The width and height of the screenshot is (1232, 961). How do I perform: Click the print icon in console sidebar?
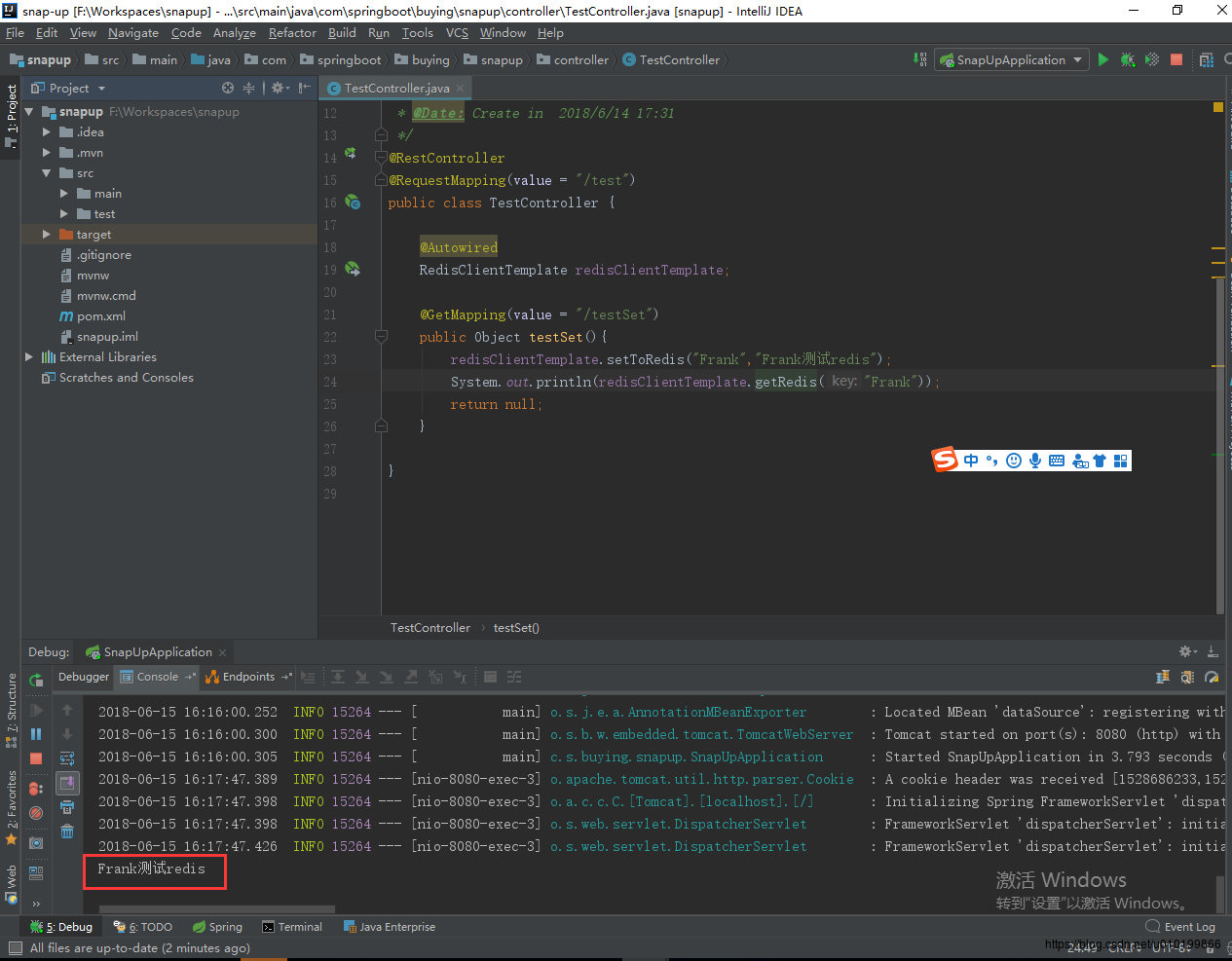point(67,807)
